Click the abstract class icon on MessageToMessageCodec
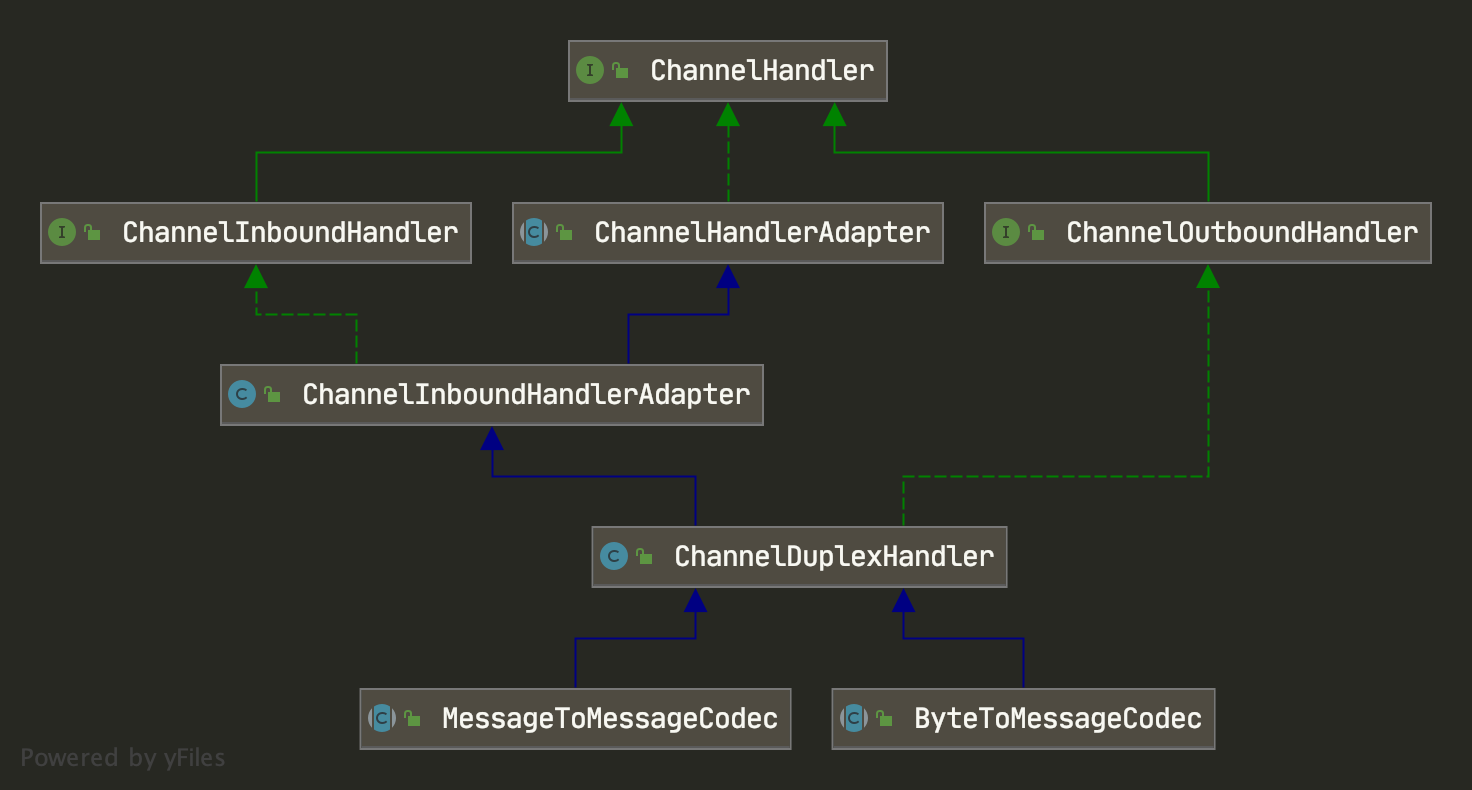The image size is (1472, 790). 382,719
